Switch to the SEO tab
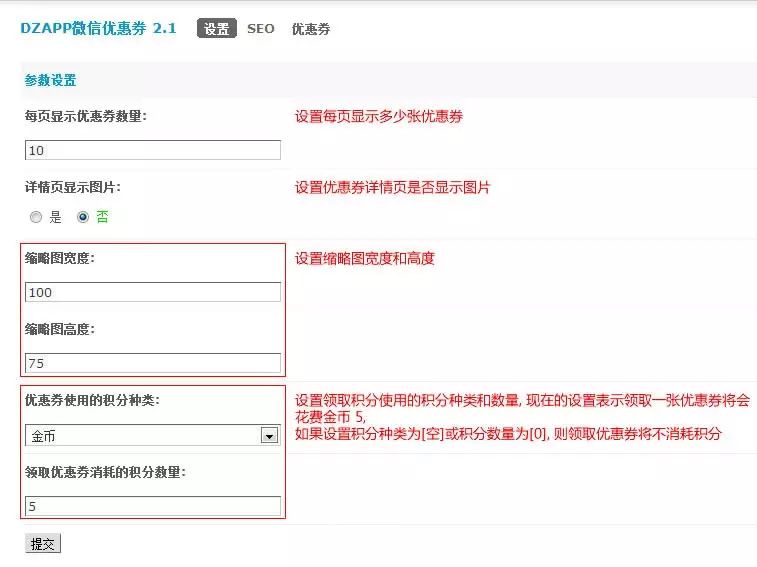This screenshot has width=757, height=567. pos(261,29)
